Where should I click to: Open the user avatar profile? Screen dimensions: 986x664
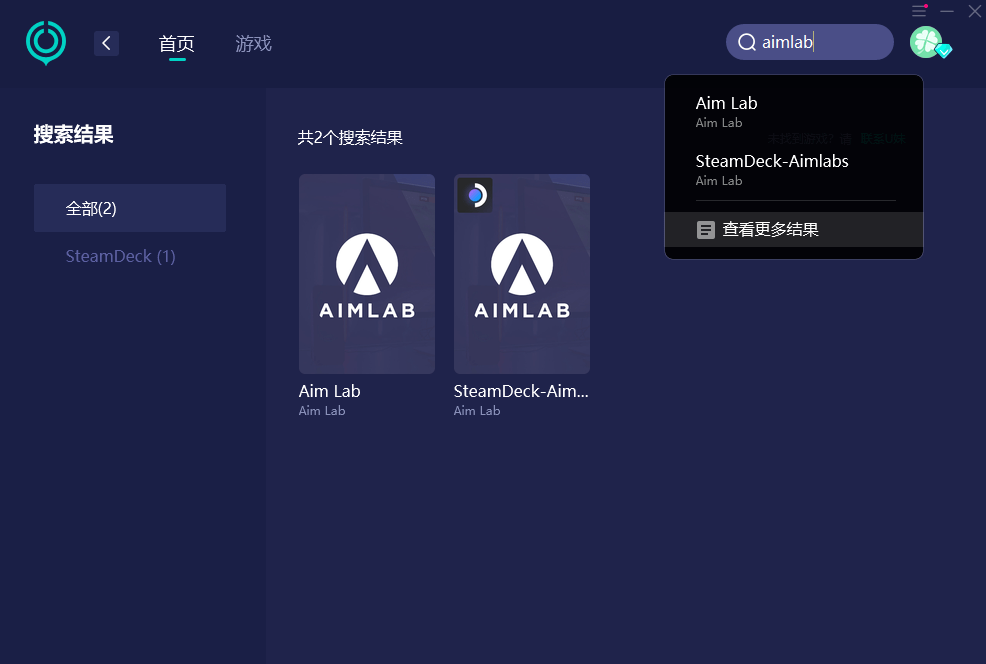coord(925,42)
